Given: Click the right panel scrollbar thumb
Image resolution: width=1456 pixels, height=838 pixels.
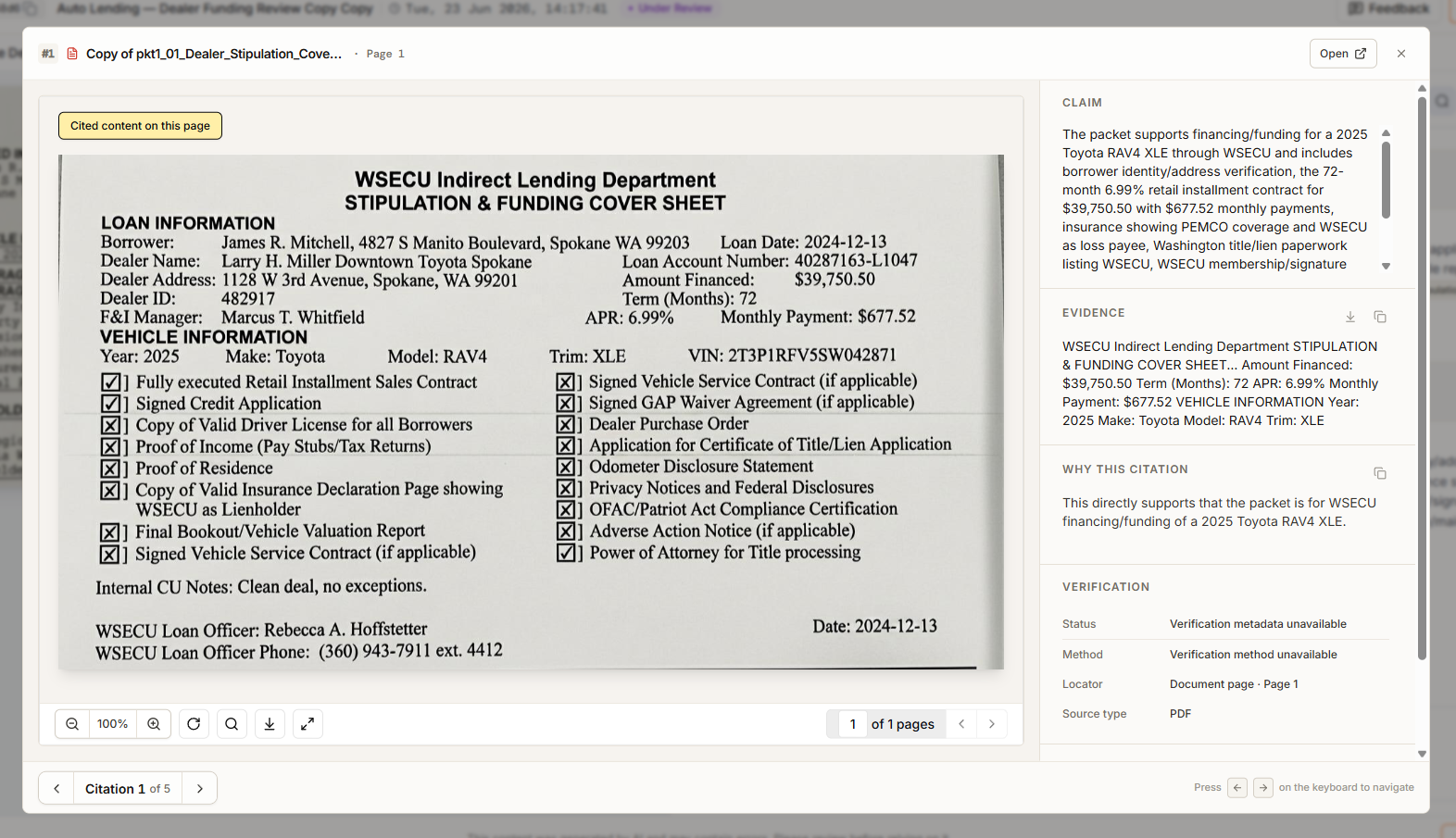Looking at the screenshot, I should [x=1422, y=378].
